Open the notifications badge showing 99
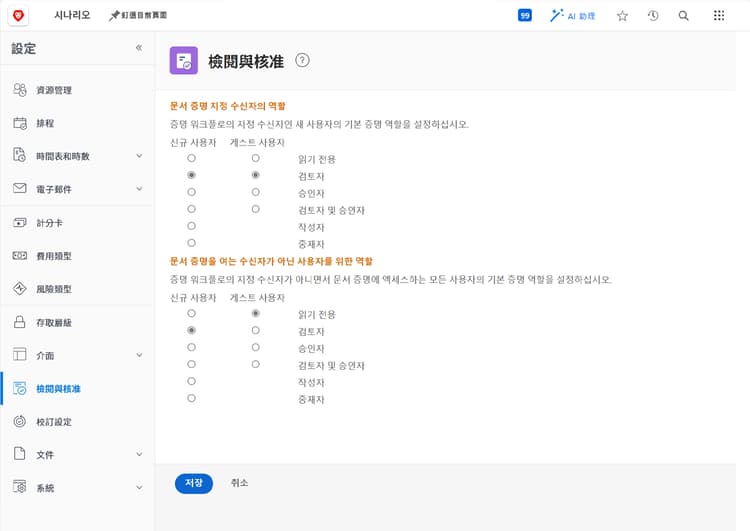The height and width of the screenshot is (531, 750). (x=525, y=16)
